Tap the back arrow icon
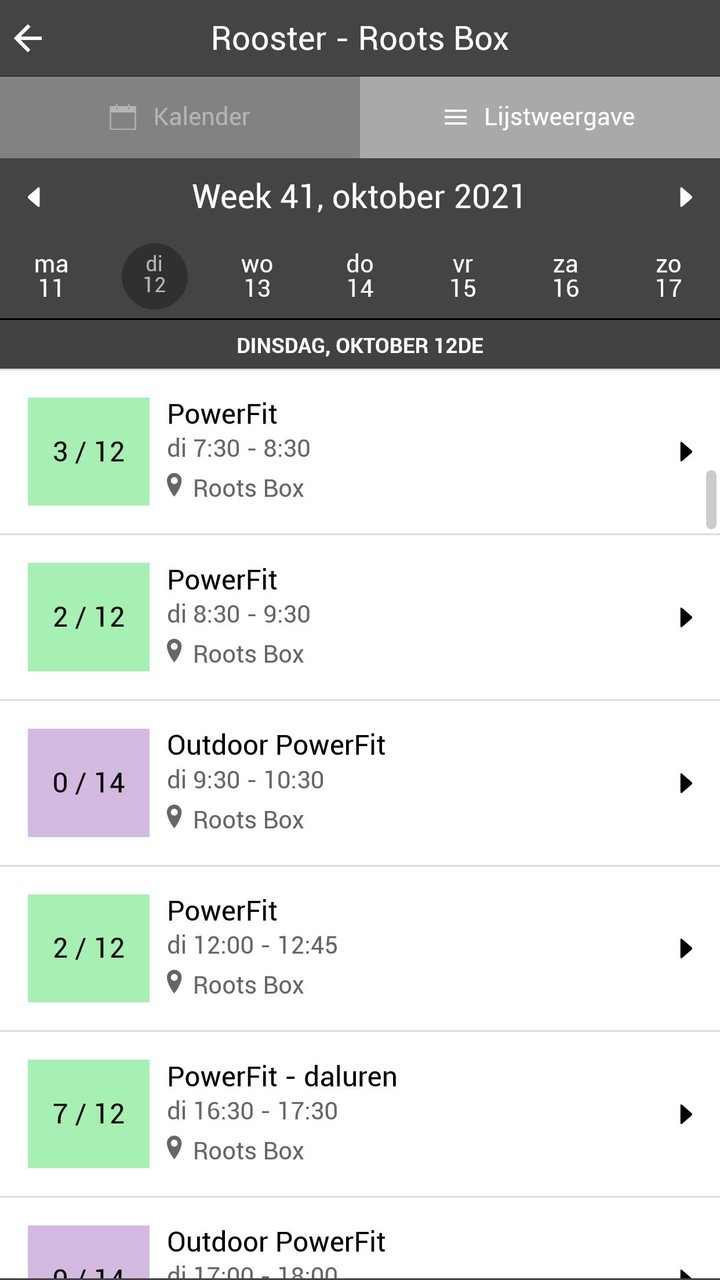 pos(28,39)
